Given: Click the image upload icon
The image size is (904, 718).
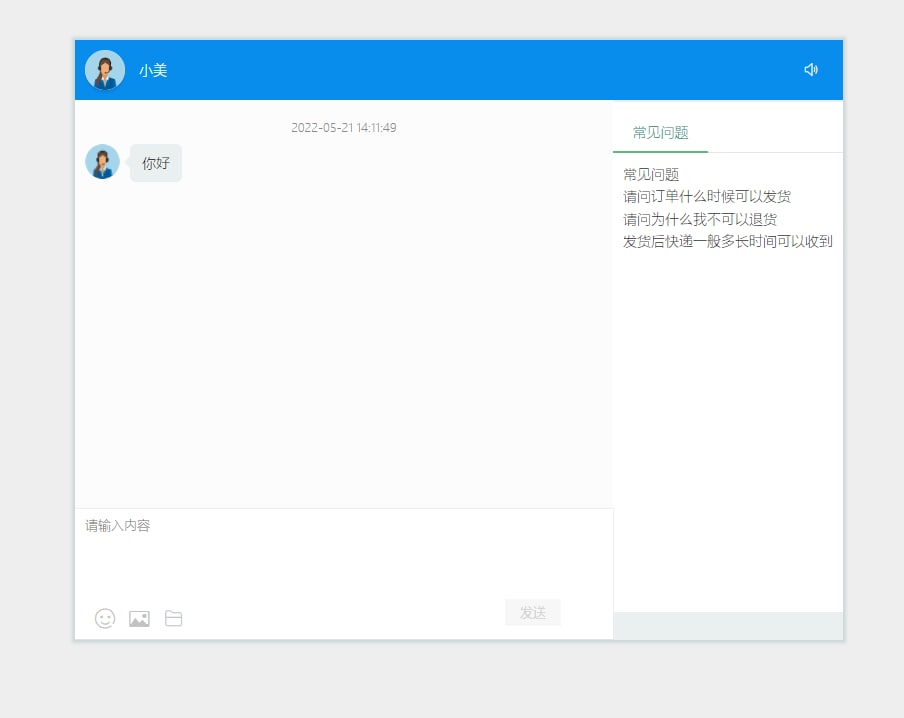Looking at the screenshot, I should [x=139, y=618].
